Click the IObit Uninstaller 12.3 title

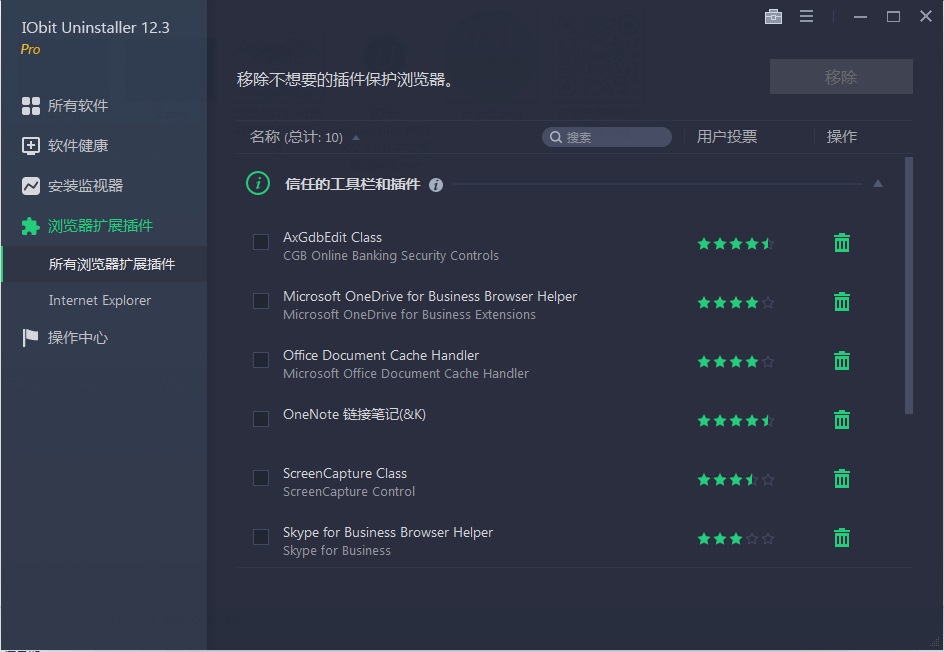pos(96,28)
